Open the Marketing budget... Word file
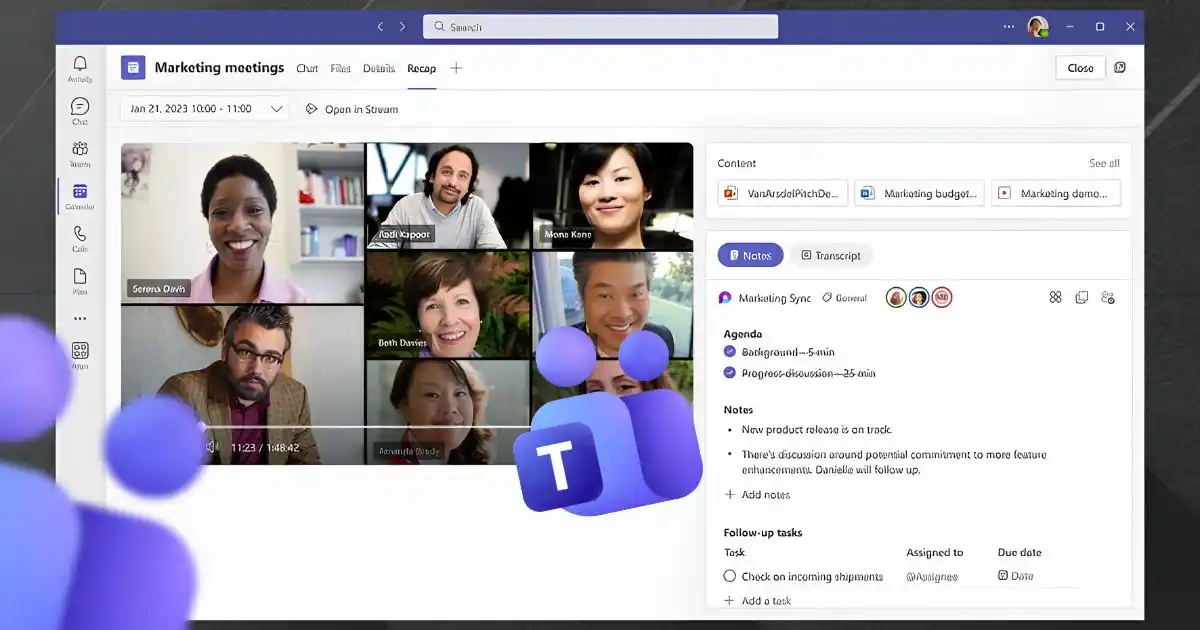 pos(920,193)
